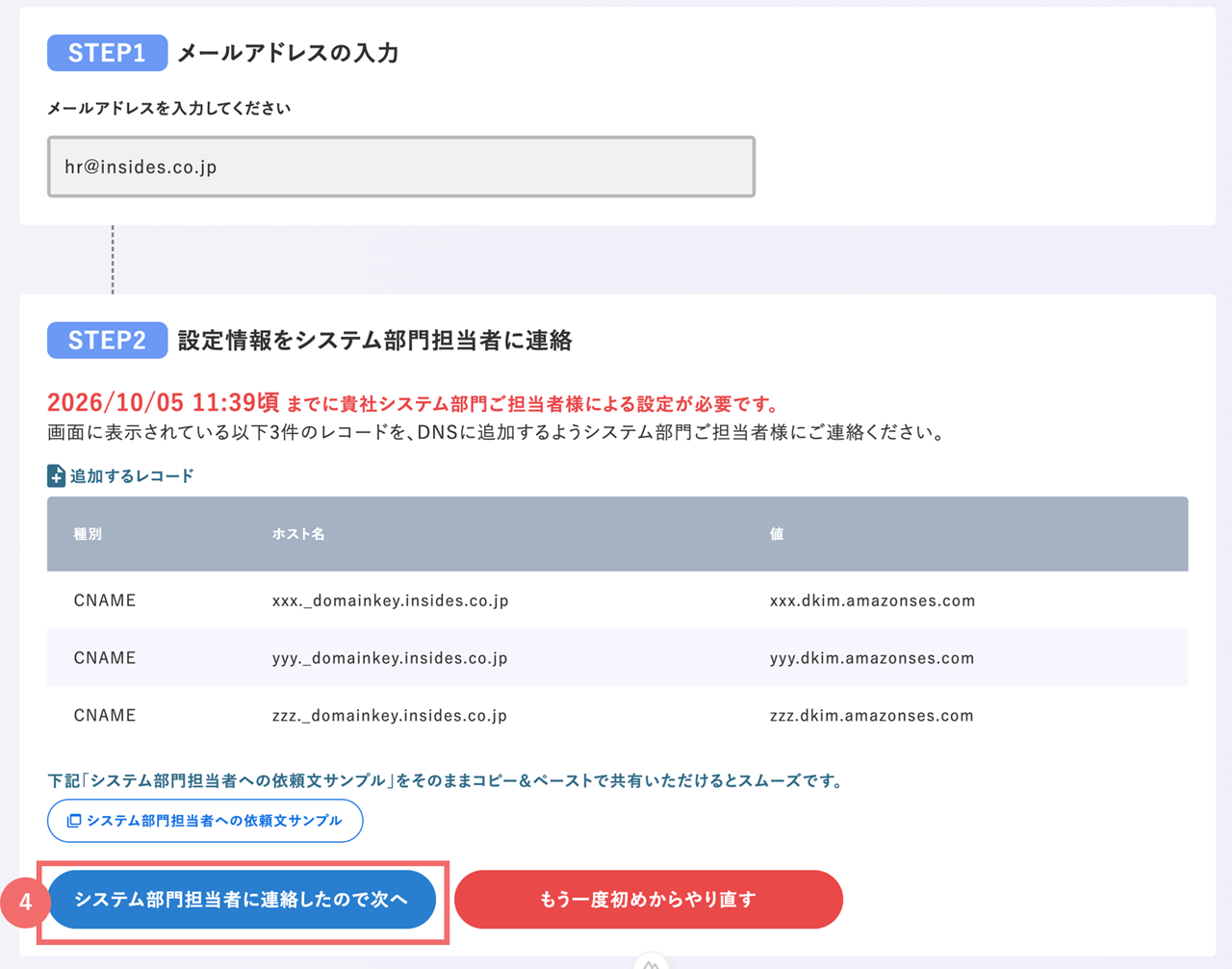Select zzz._domainkey.insides.co.jp host name

pos(390,716)
